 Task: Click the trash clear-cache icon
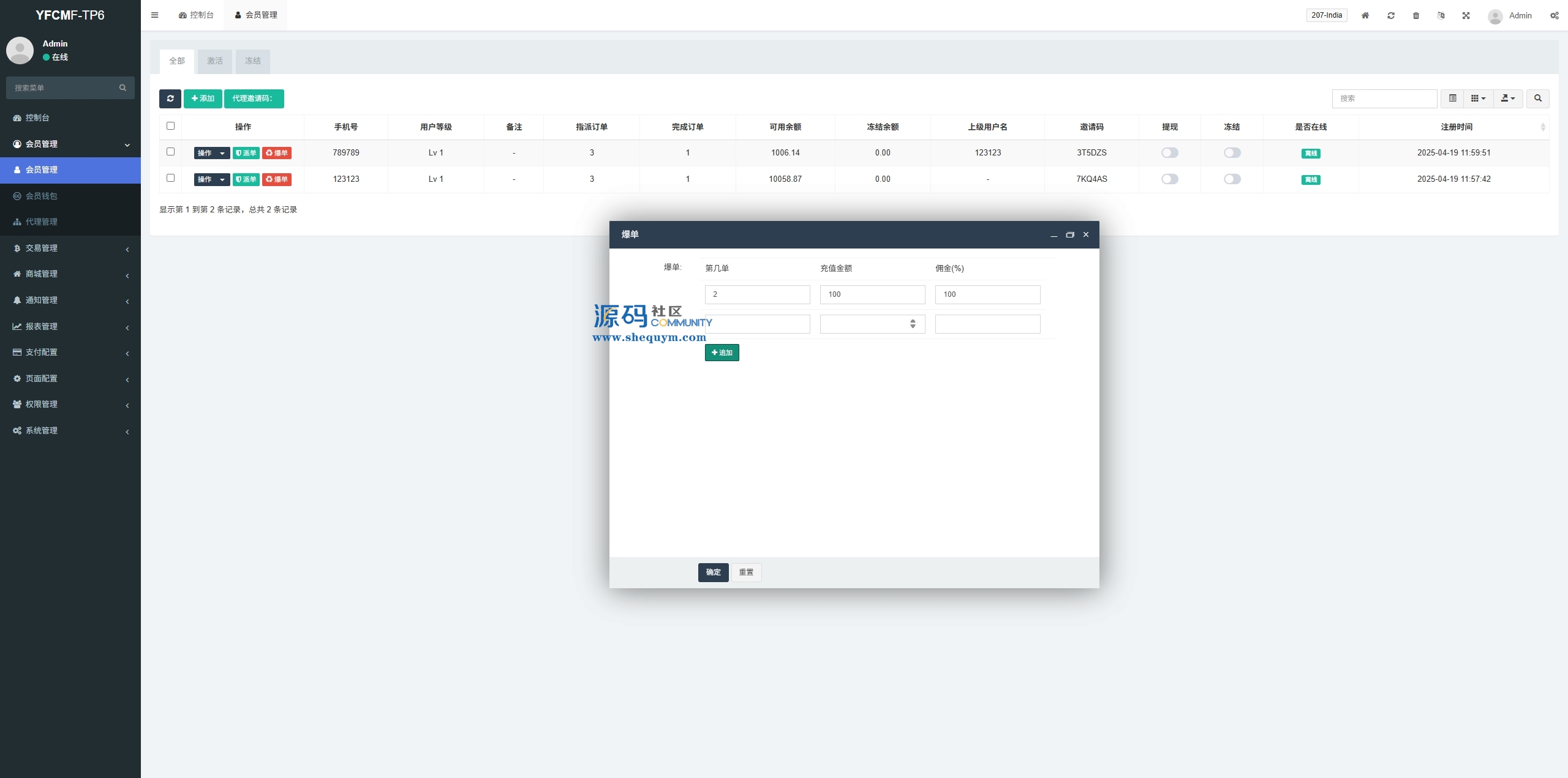[x=1415, y=15]
